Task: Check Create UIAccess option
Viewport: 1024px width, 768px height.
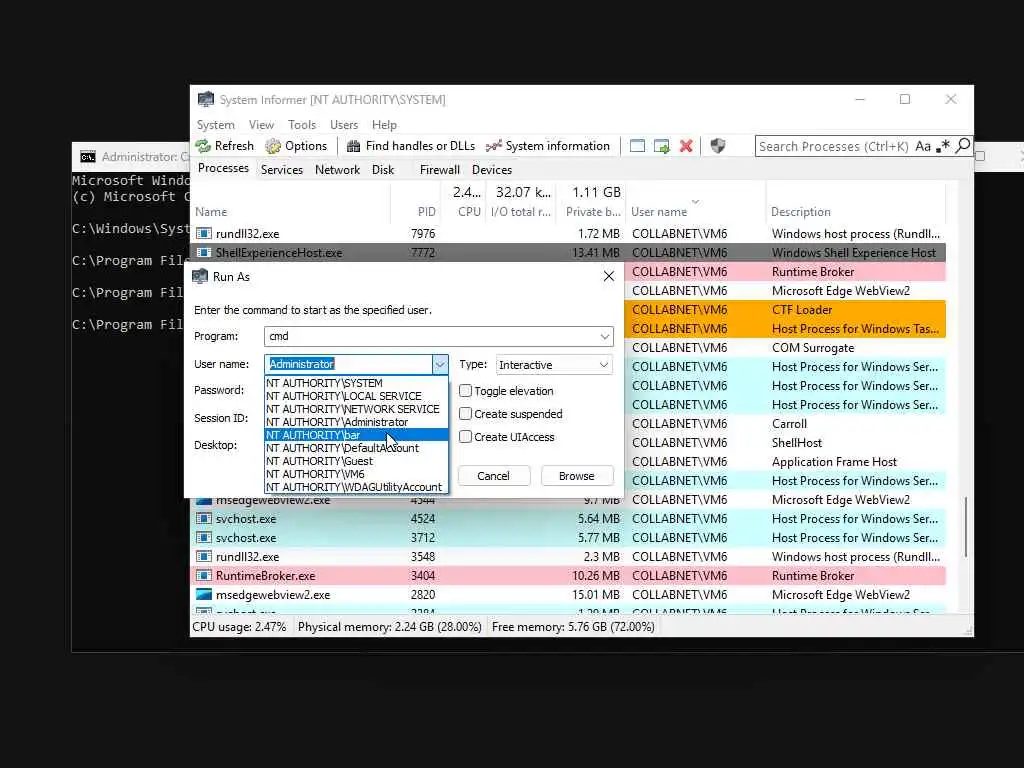Action: coord(466,437)
